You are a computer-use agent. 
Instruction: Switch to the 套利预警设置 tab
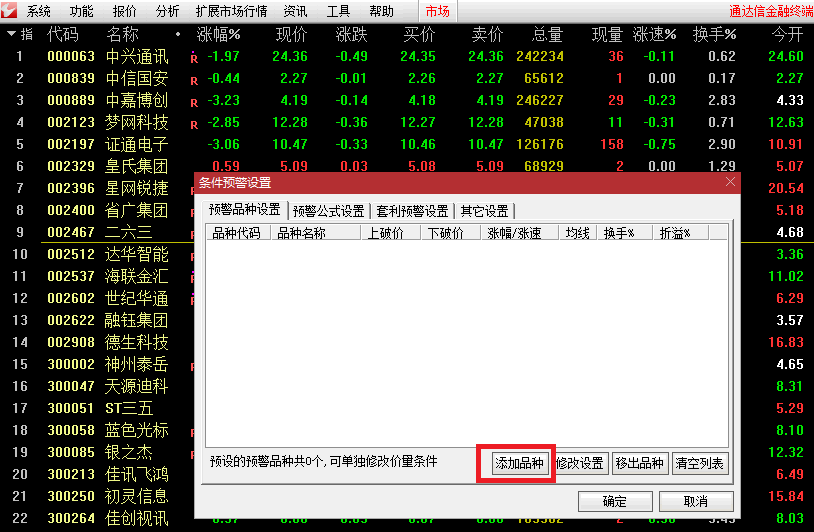(412, 211)
